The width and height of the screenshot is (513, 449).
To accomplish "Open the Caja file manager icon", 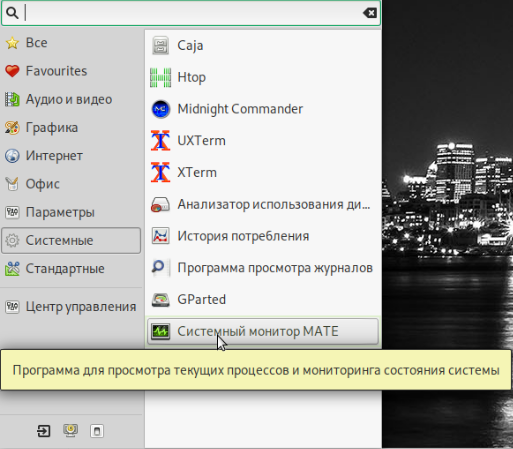I will 161,45.
